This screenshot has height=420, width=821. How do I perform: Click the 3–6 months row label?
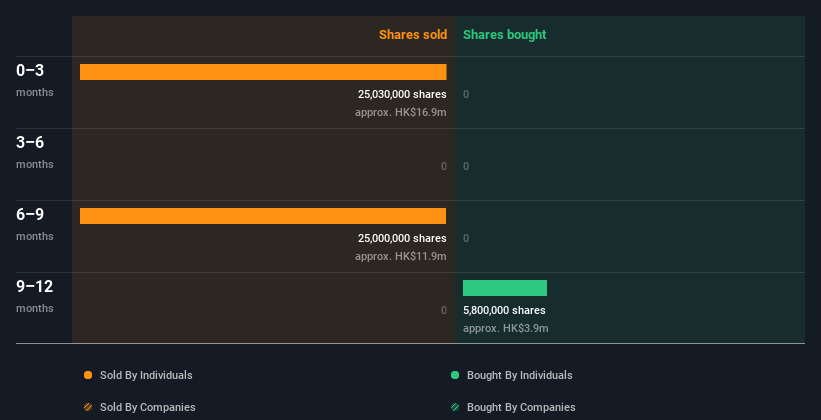(x=35, y=152)
